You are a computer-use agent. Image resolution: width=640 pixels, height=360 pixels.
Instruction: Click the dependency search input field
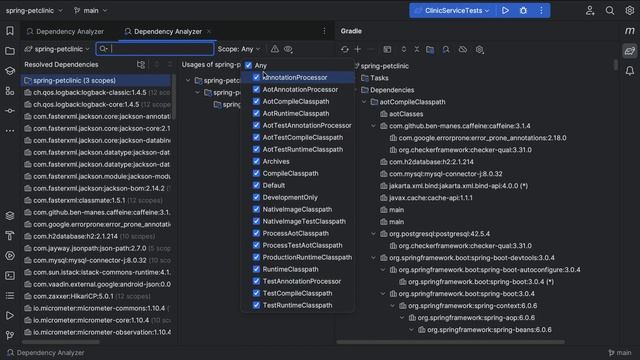point(155,49)
